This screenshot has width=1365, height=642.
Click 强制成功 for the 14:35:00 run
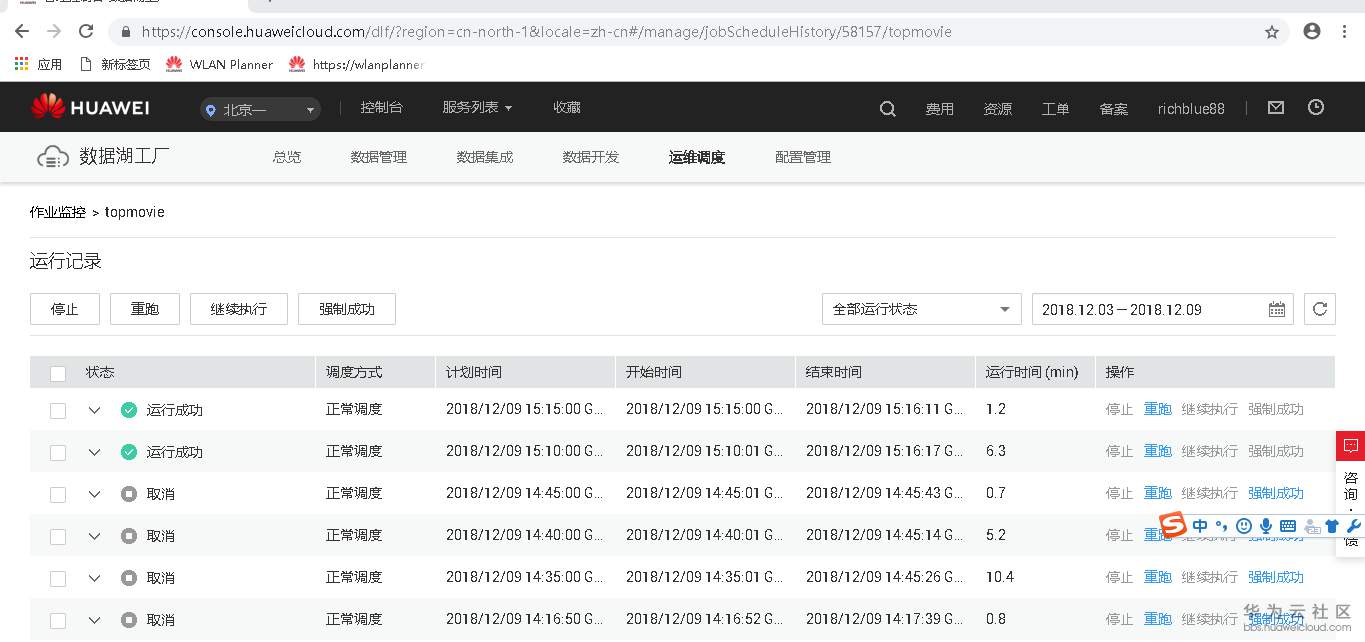pos(1275,577)
